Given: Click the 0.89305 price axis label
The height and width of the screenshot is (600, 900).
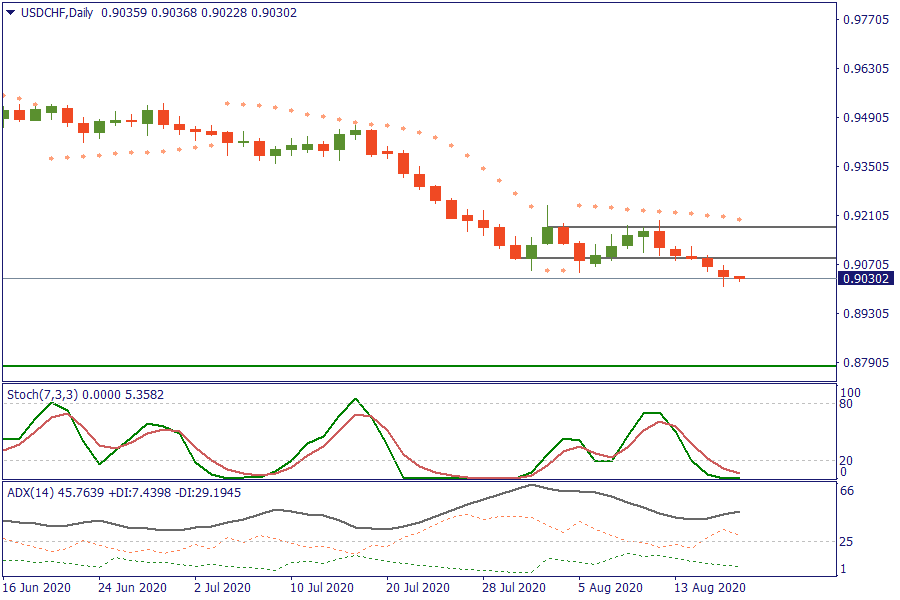Looking at the screenshot, I should 866,314.
